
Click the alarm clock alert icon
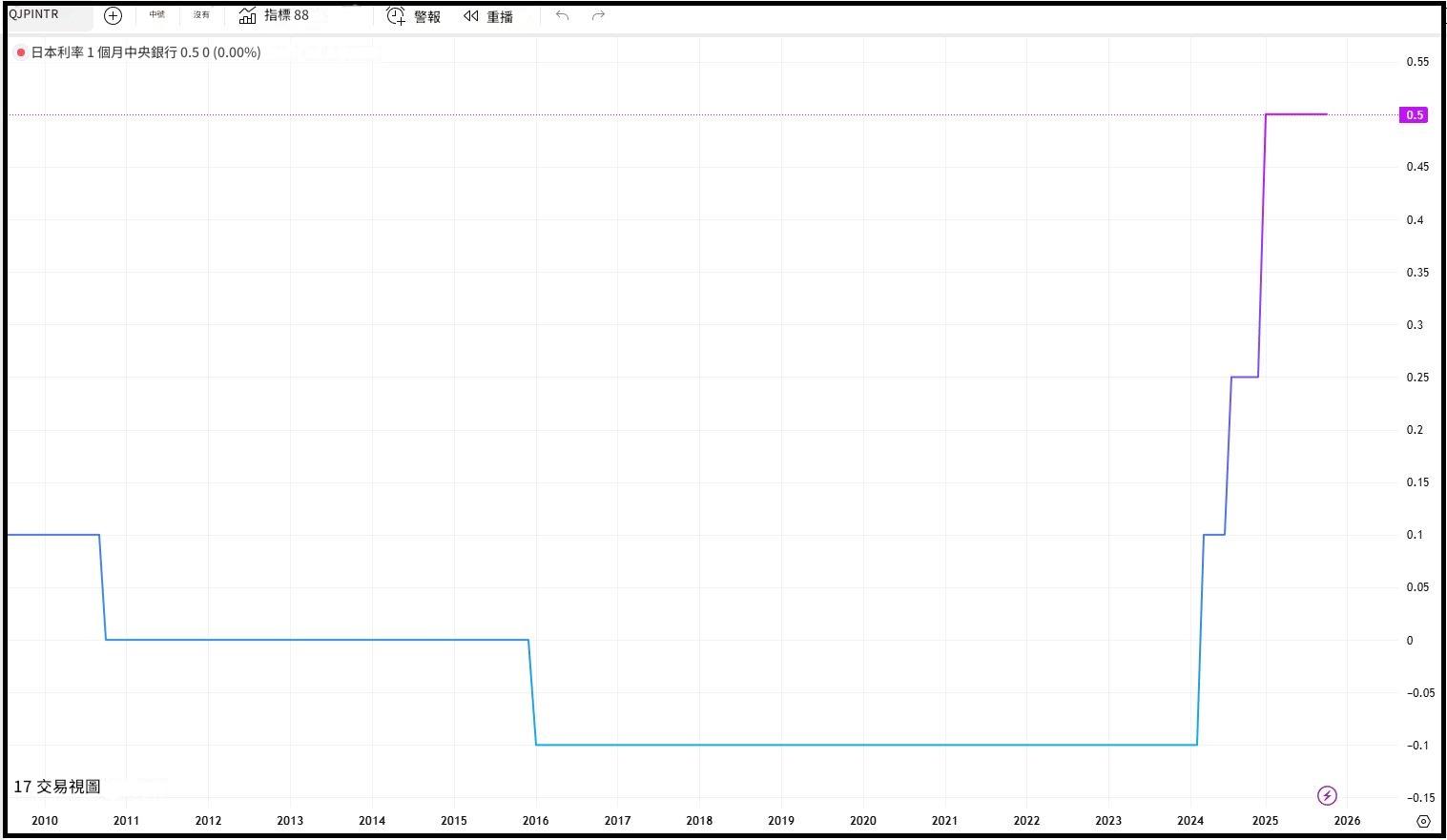(396, 16)
